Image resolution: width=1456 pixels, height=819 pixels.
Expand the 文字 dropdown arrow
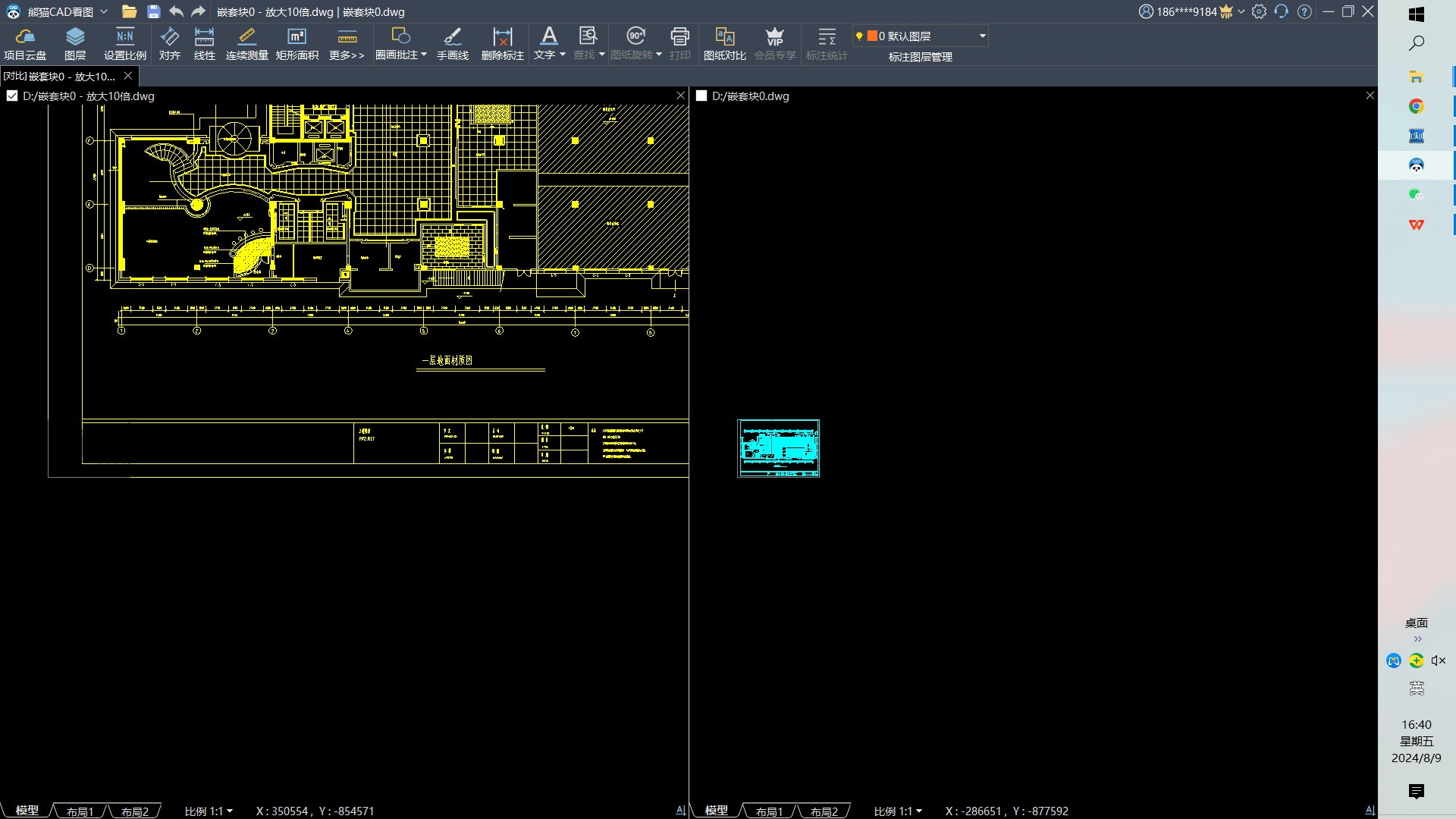[563, 54]
